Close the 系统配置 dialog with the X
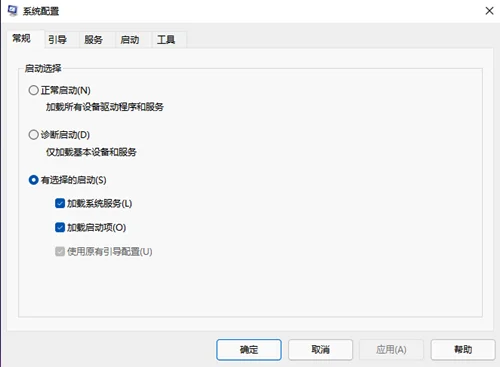The image size is (500, 367). [x=489, y=11]
